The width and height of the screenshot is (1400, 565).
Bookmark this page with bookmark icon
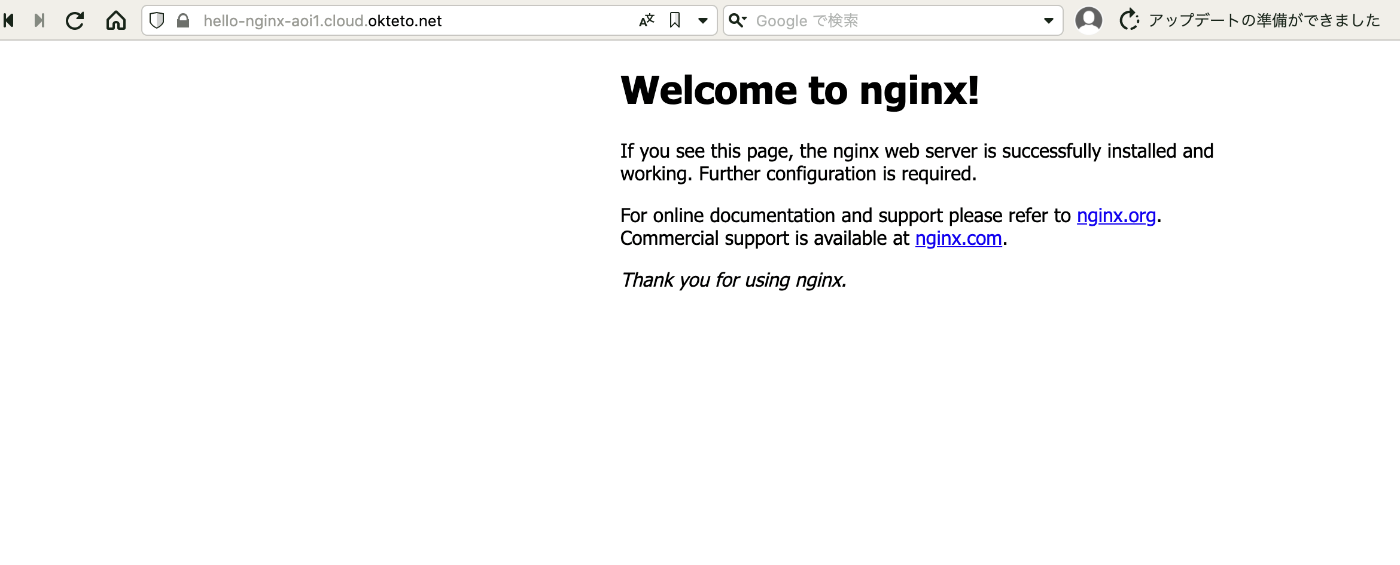[x=675, y=20]
